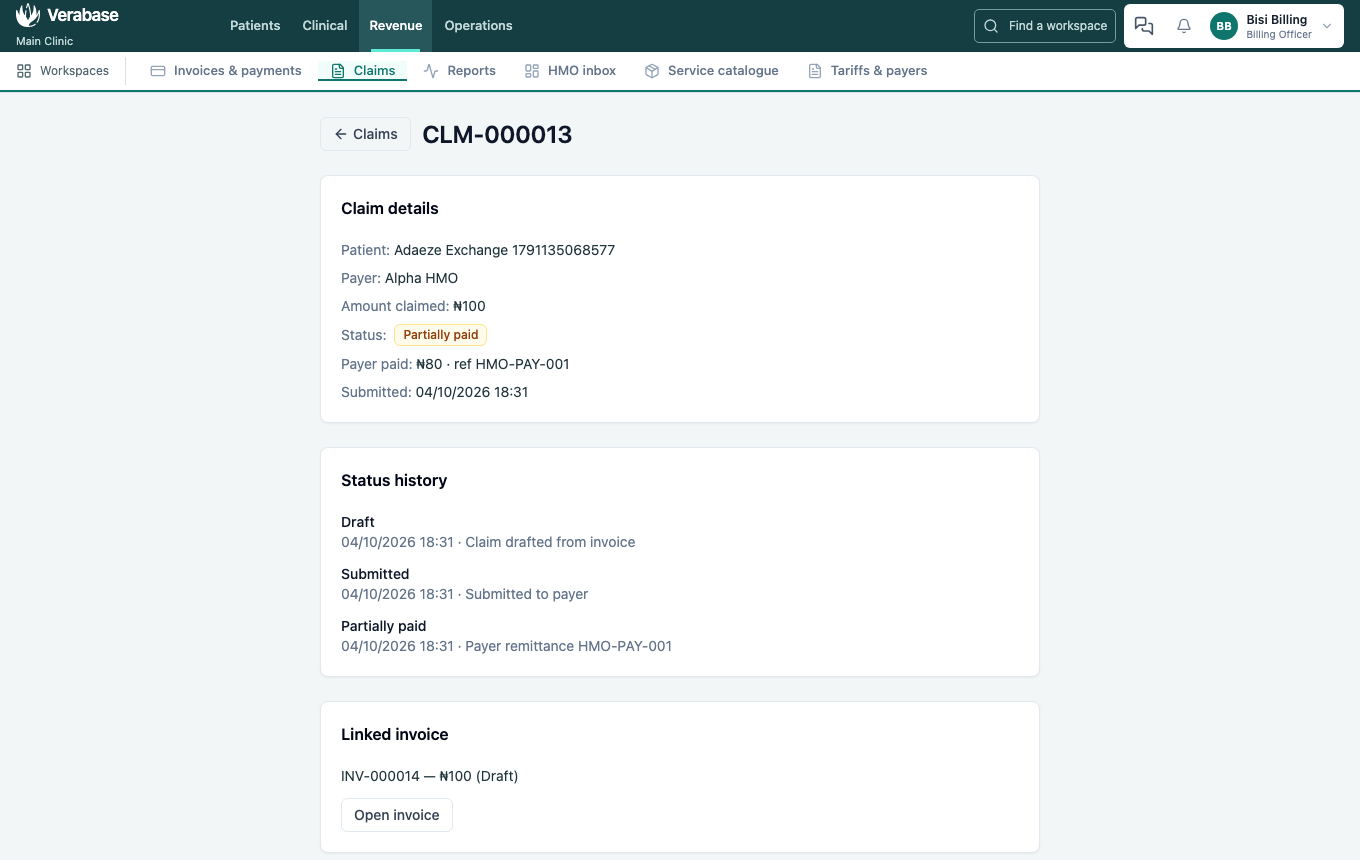The image size is (1360, 860).
Task: Click the Service catalogue box icon
Action: [x=652, y=71]
